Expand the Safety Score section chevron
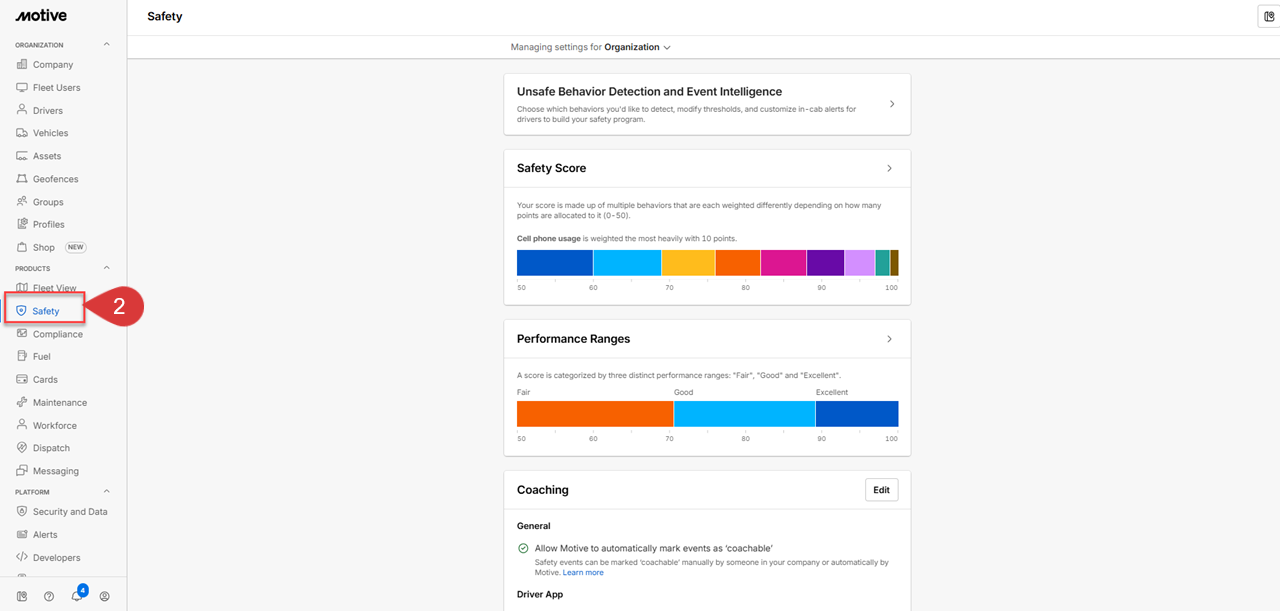The height and width of the screenshot is (611, 1280). point(890,168)
